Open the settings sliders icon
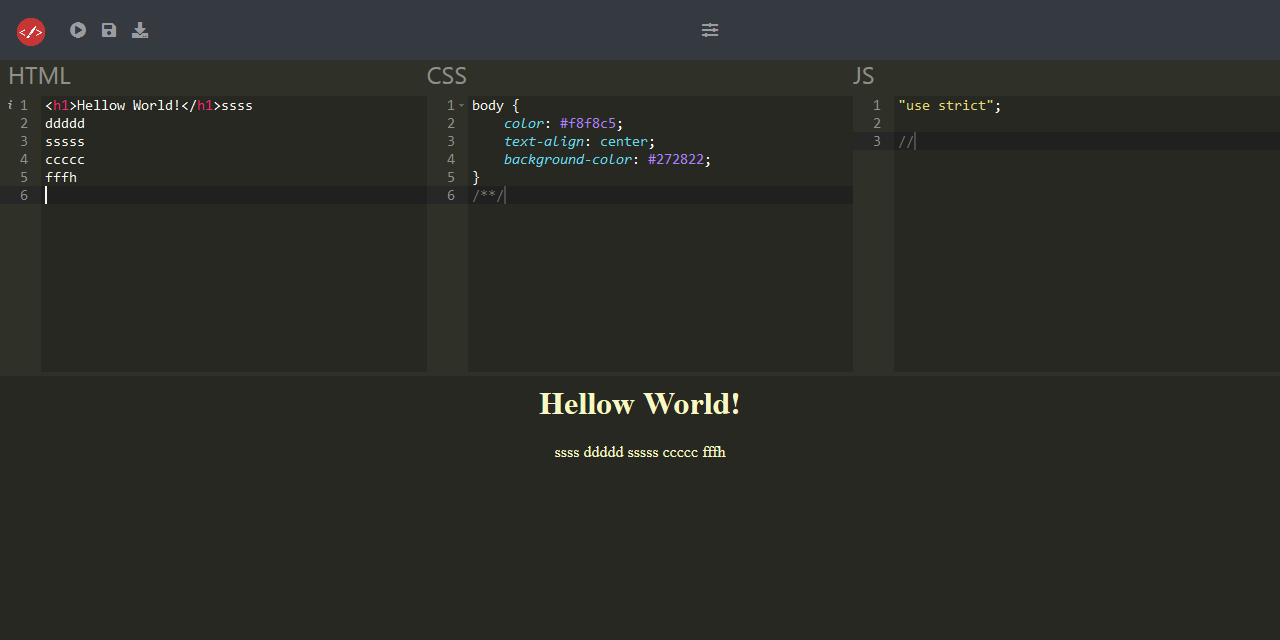Image resolution: width=1280 pixels, height=640 pixels. click(x=710, y=30)
